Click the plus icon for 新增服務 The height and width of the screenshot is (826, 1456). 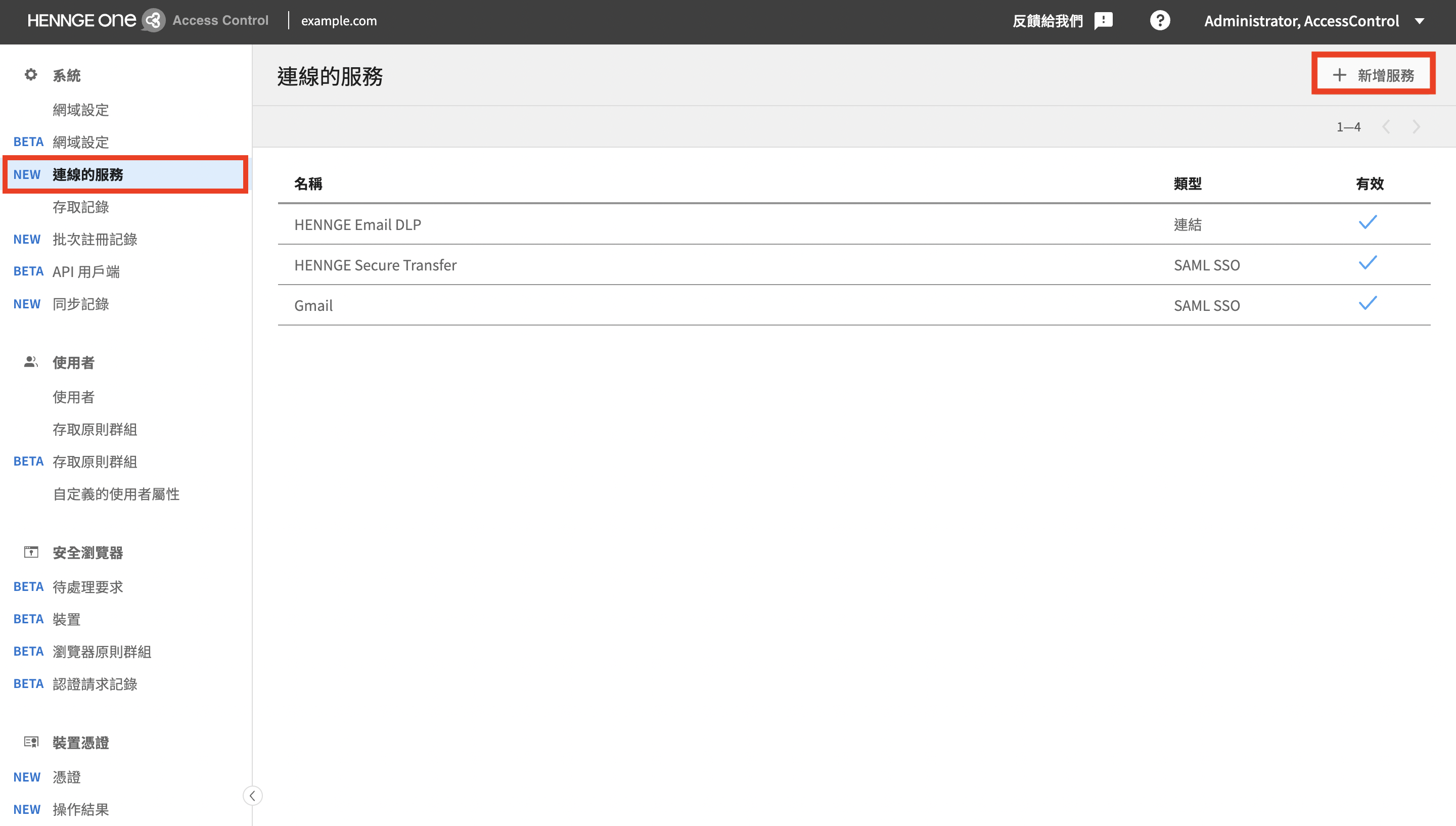click(x=1339, y=75)
